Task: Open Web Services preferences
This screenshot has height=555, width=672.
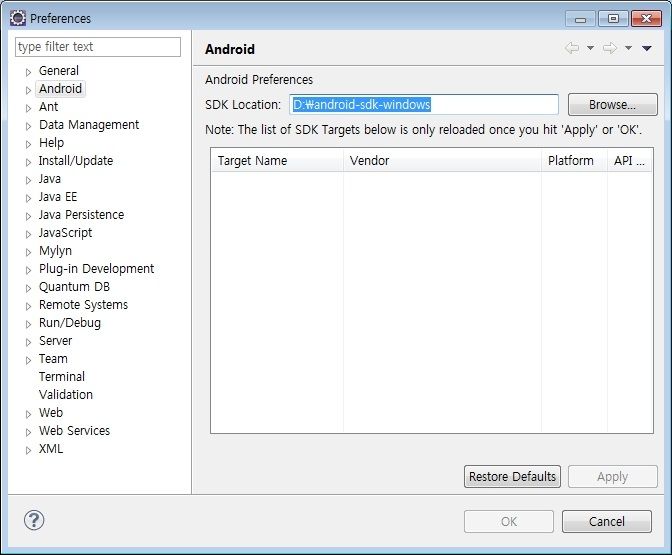Action: 74,431
